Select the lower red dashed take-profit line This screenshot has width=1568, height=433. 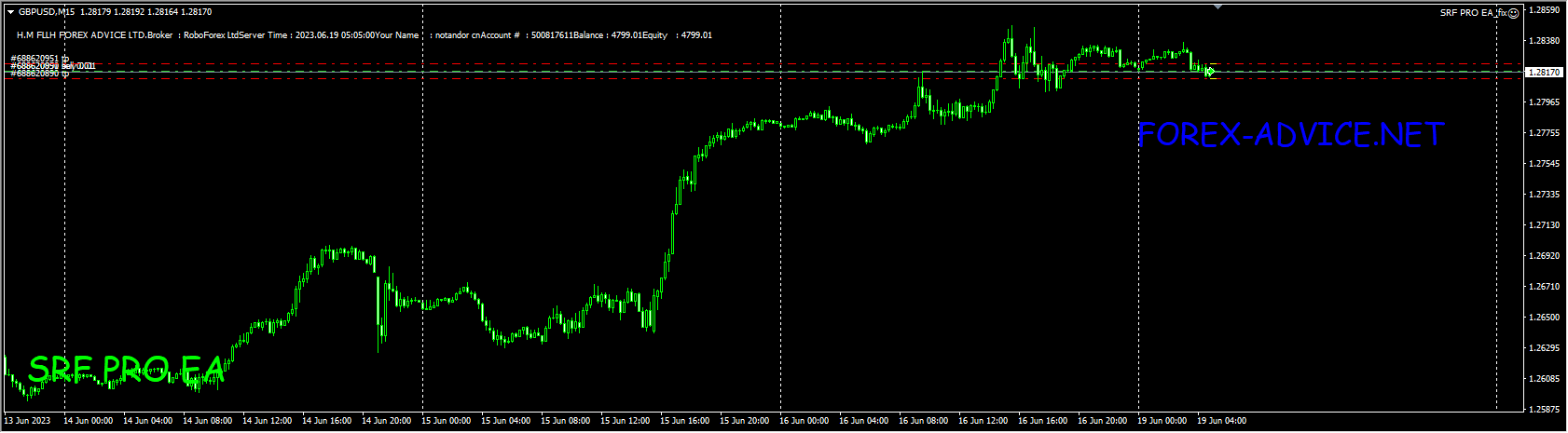click(764, 78)
